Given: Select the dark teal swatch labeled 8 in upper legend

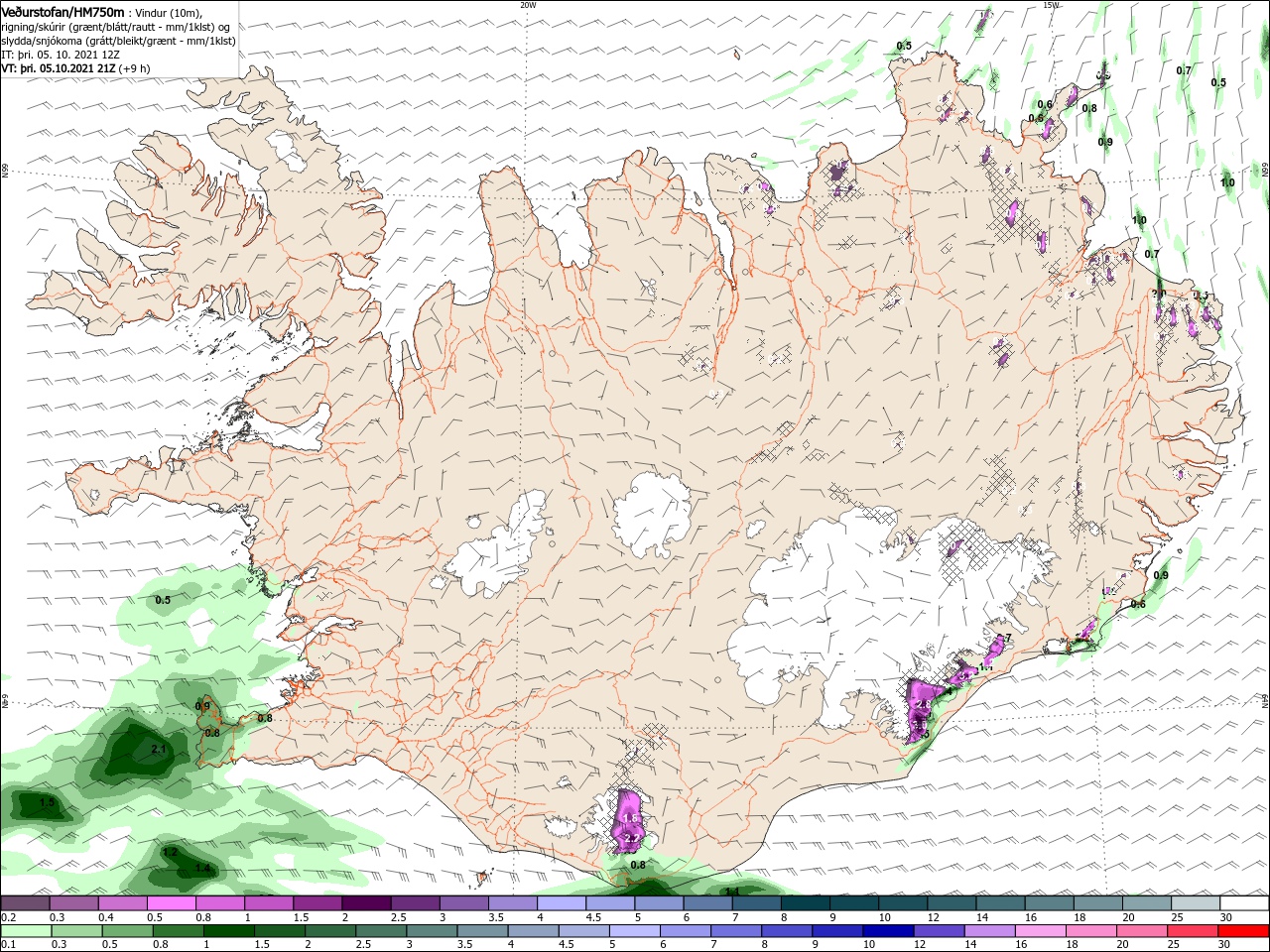Looking at the screenshot, I should 804,903.
